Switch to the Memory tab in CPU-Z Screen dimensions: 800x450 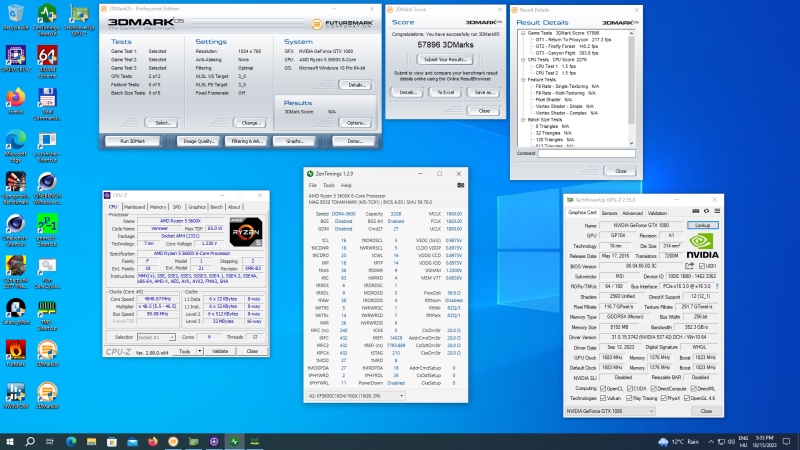pyautogui.click(x=158, y=207)
